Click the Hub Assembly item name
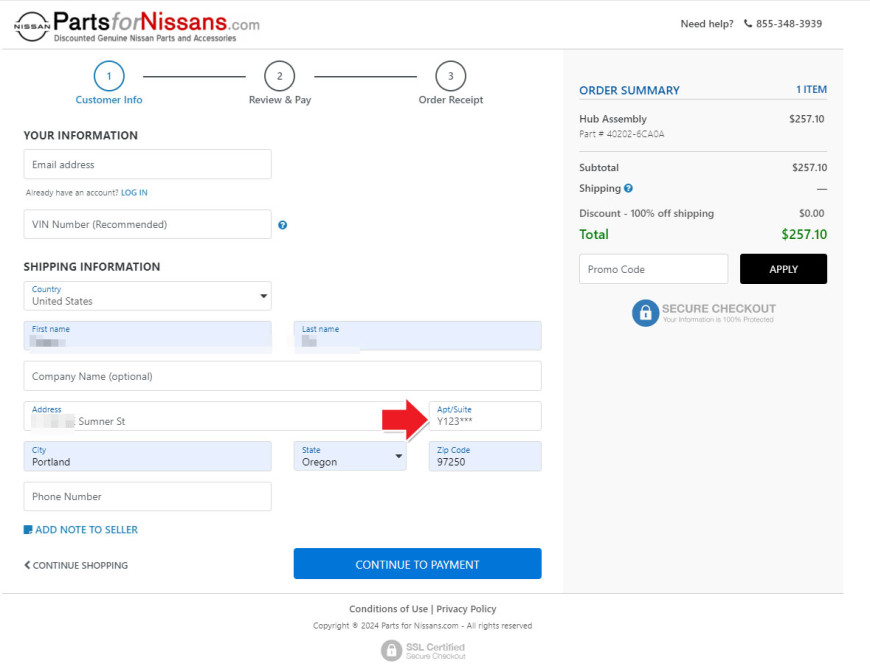870x672 pixels. pos(613,119)
